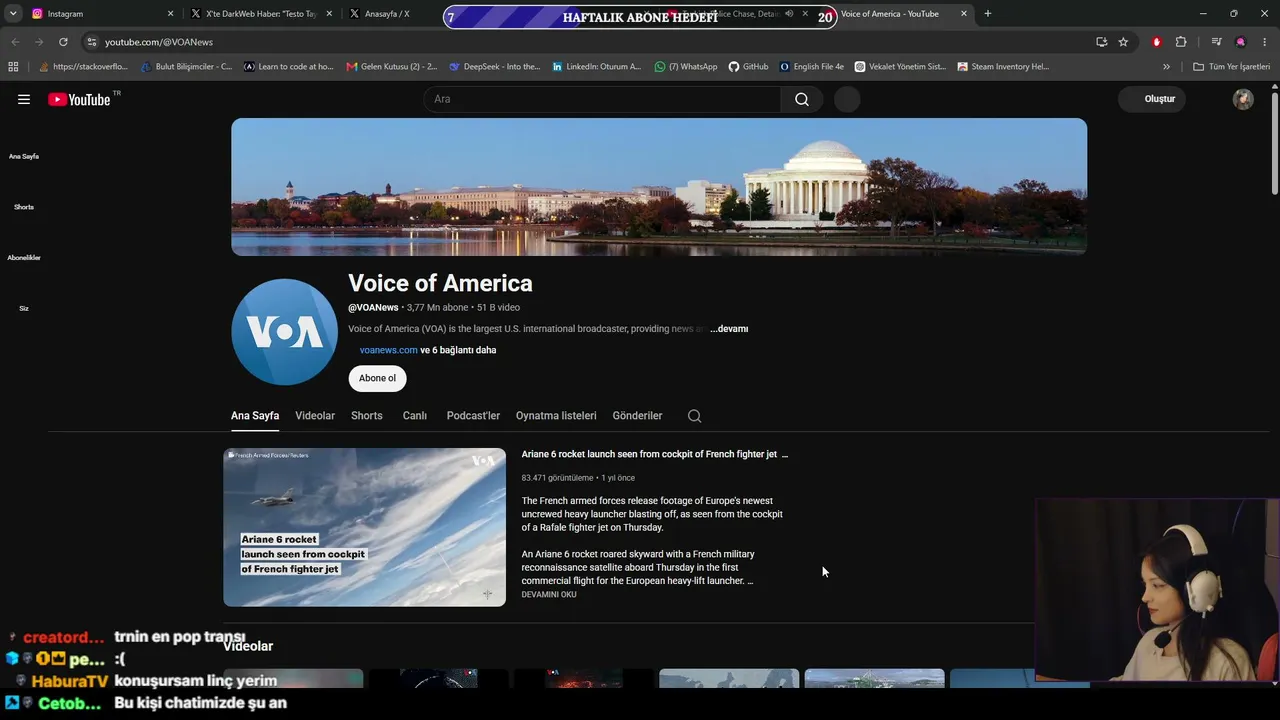
Task: Open the GitHub bookmark
Action: 748,67
